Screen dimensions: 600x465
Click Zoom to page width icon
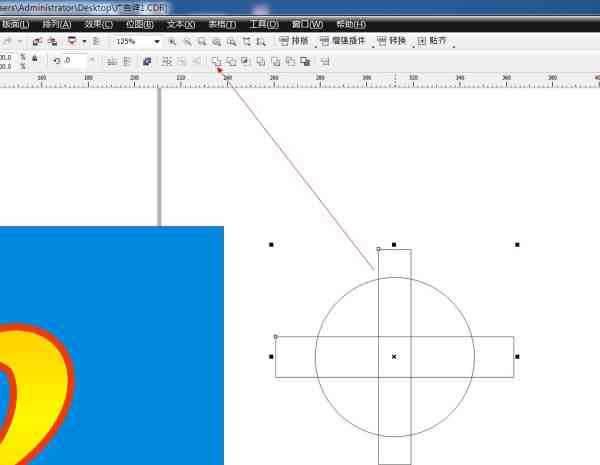(x=246, y=42)
